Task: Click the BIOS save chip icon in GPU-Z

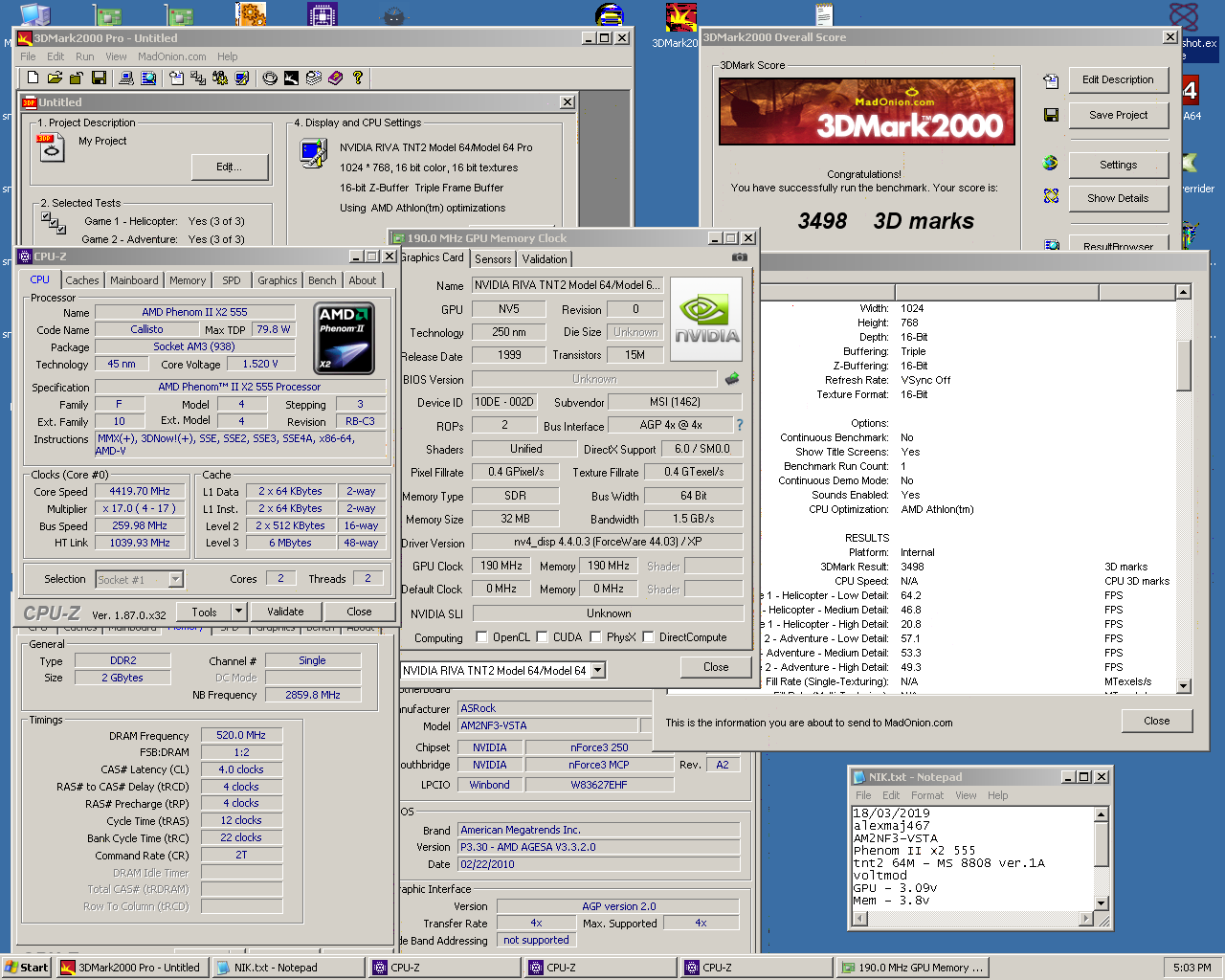Action: pyautogui.click(x=732, y=379)
